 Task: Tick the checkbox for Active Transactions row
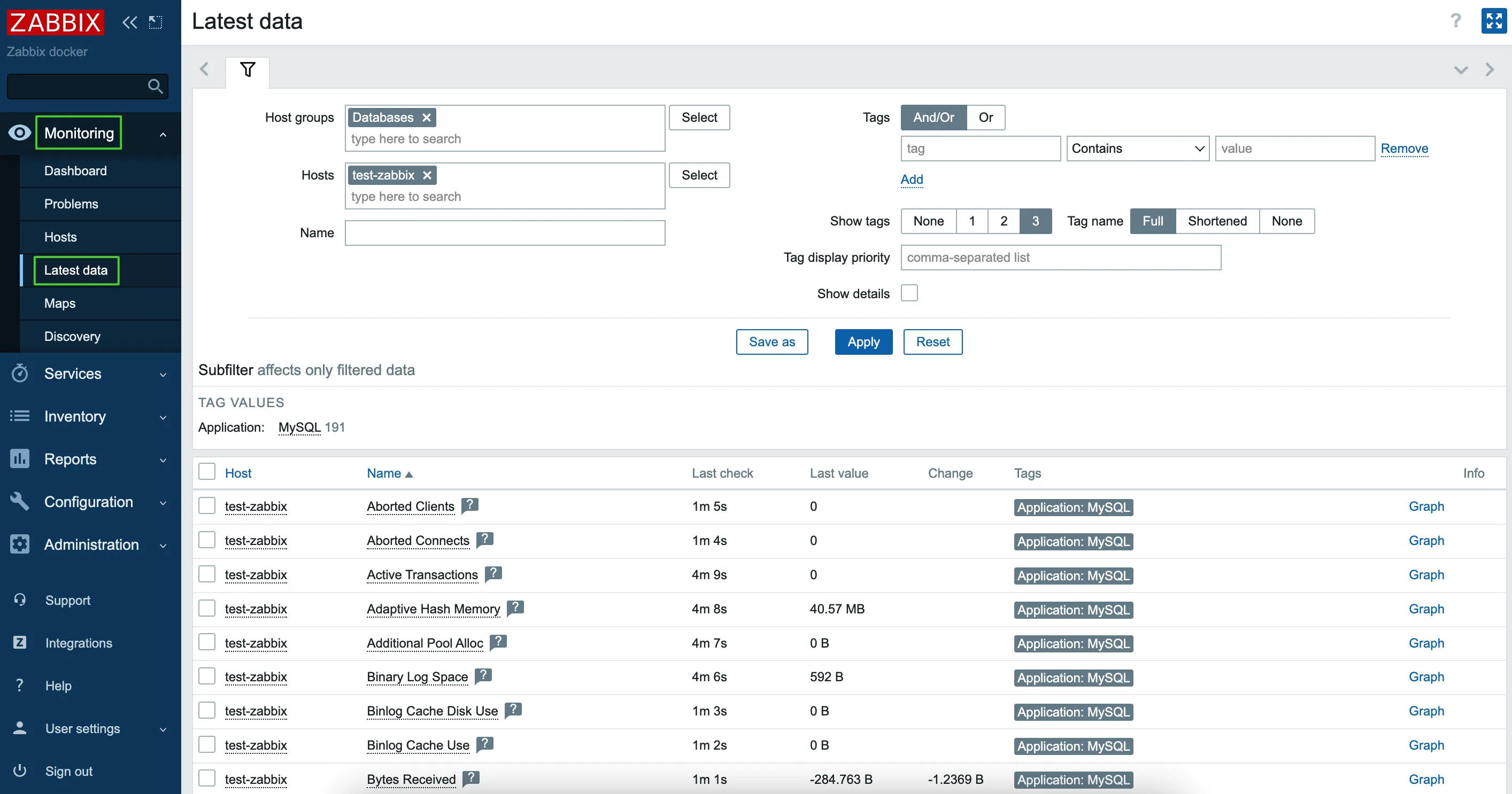(x=206, y=573)
